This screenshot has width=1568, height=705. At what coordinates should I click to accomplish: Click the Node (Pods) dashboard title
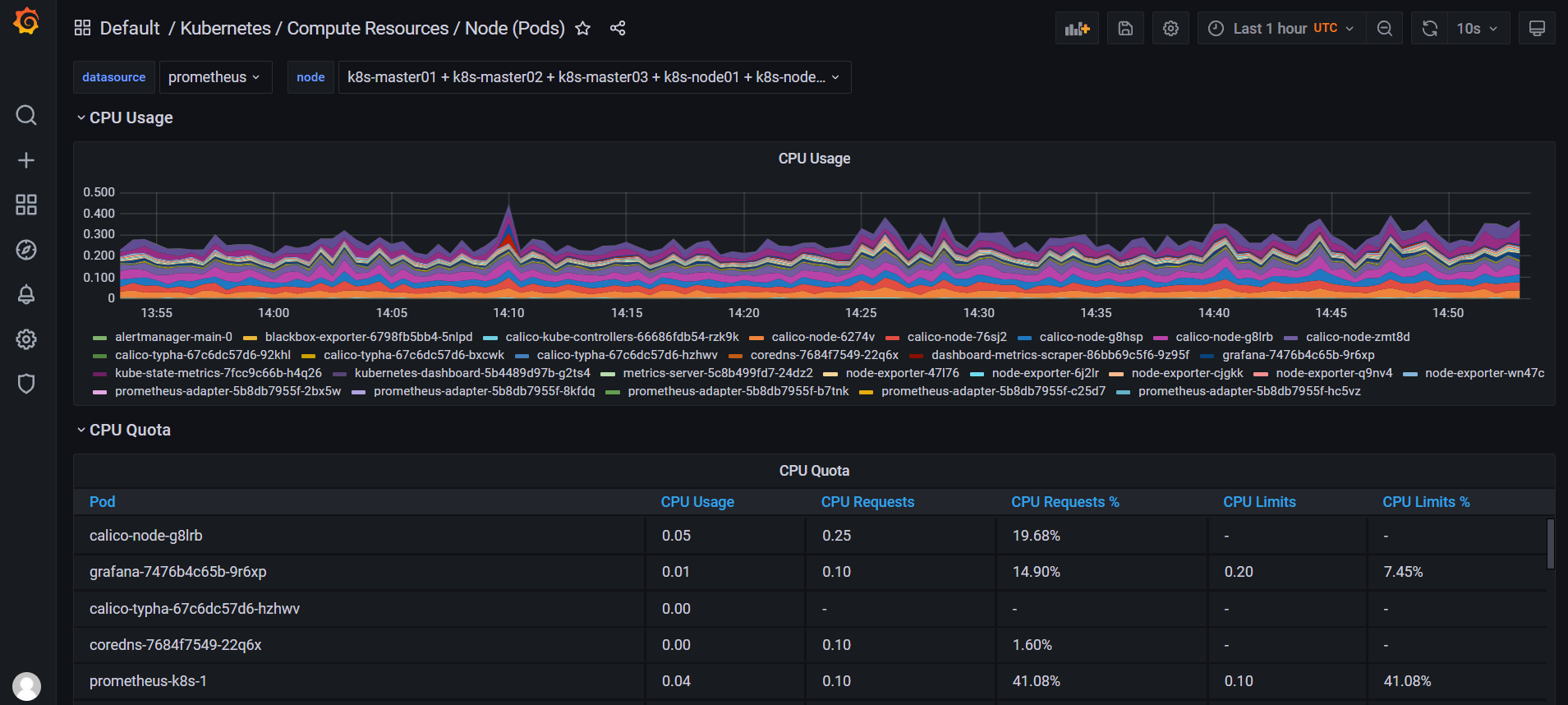[x=515, y=28]
